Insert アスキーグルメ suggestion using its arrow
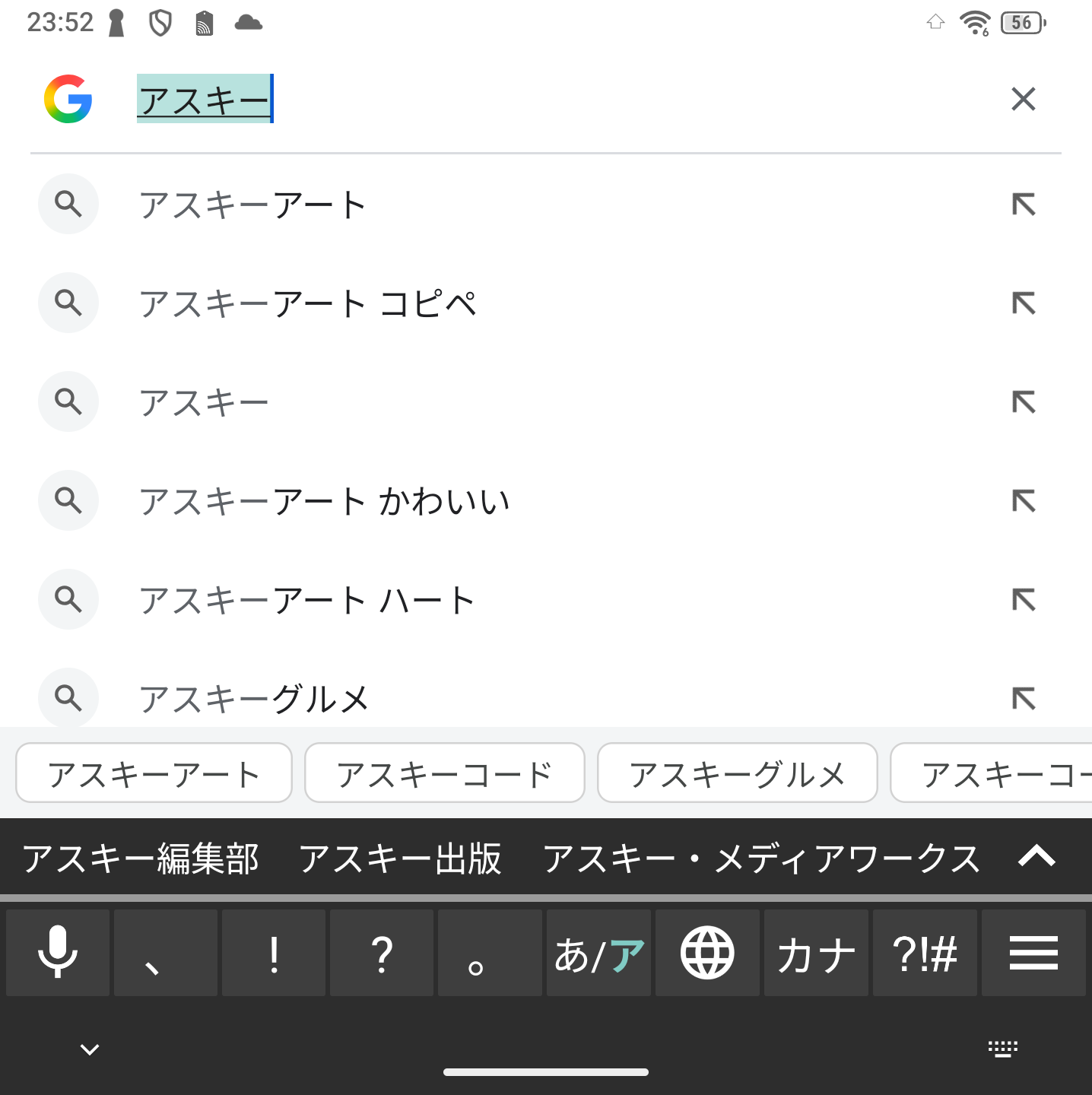The width and height of the screenshot is (1092, 1095). click(1024, 698)
